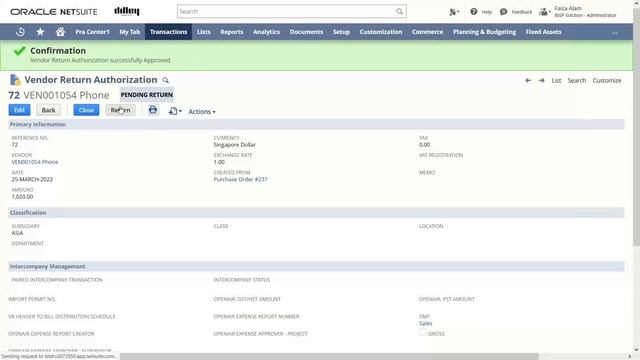
Task: Go to the Home house icon
Action: [60, 31]
